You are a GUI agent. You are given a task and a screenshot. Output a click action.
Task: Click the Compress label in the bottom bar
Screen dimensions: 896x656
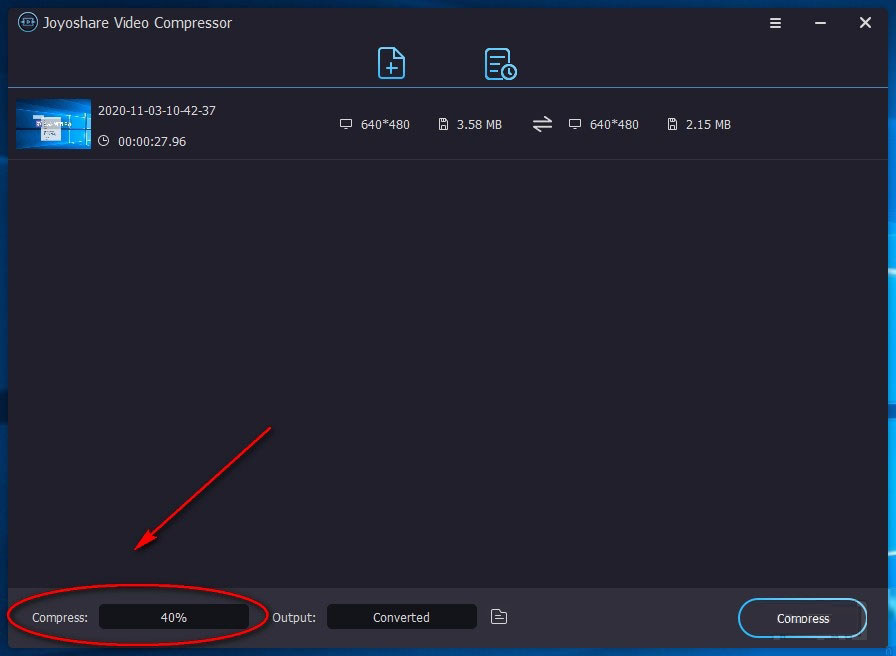[x=59, y=617]
